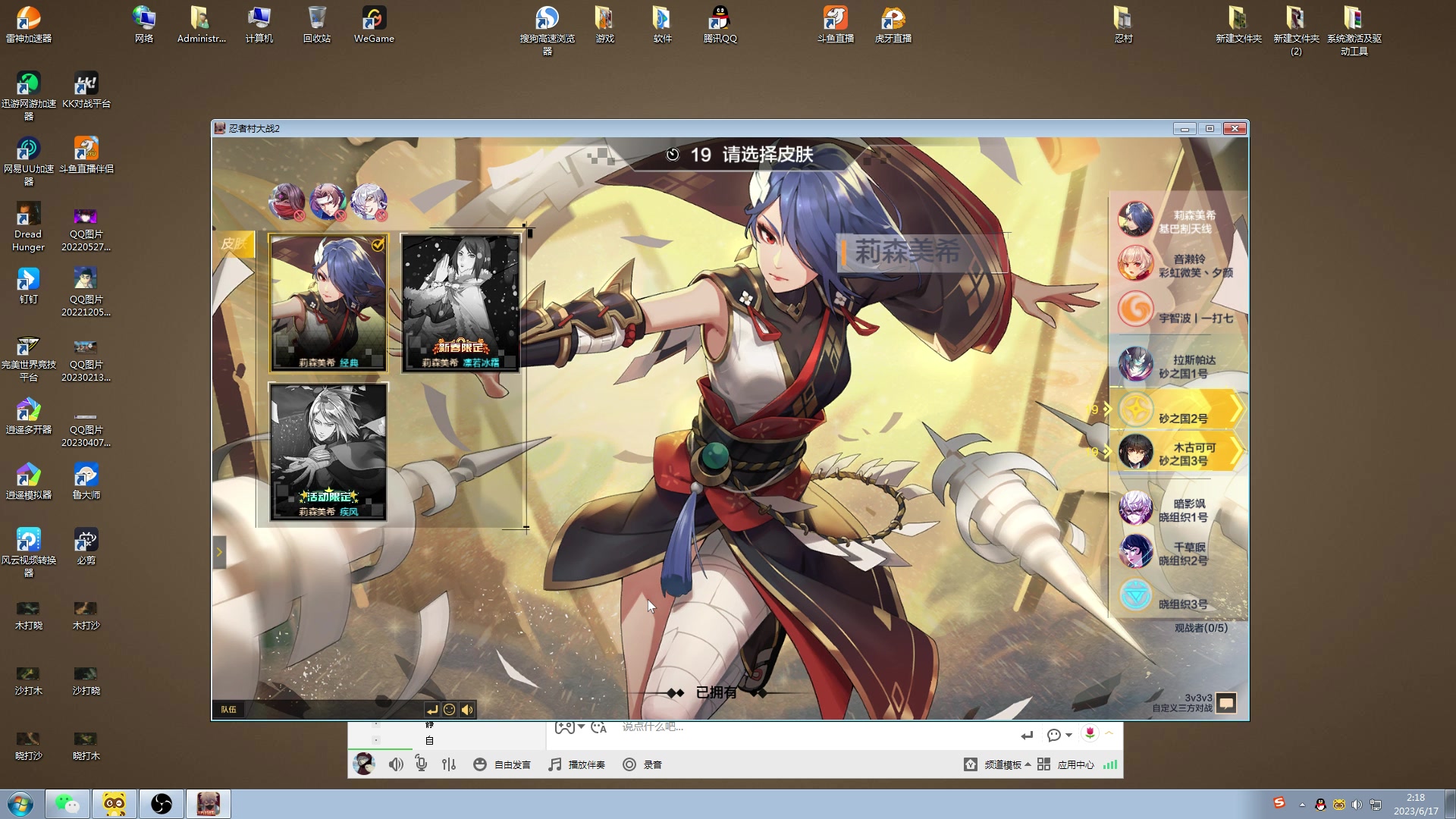The image size is (1456, 819).
Task: Click the green signal strength indicator
Action: 1110,764
